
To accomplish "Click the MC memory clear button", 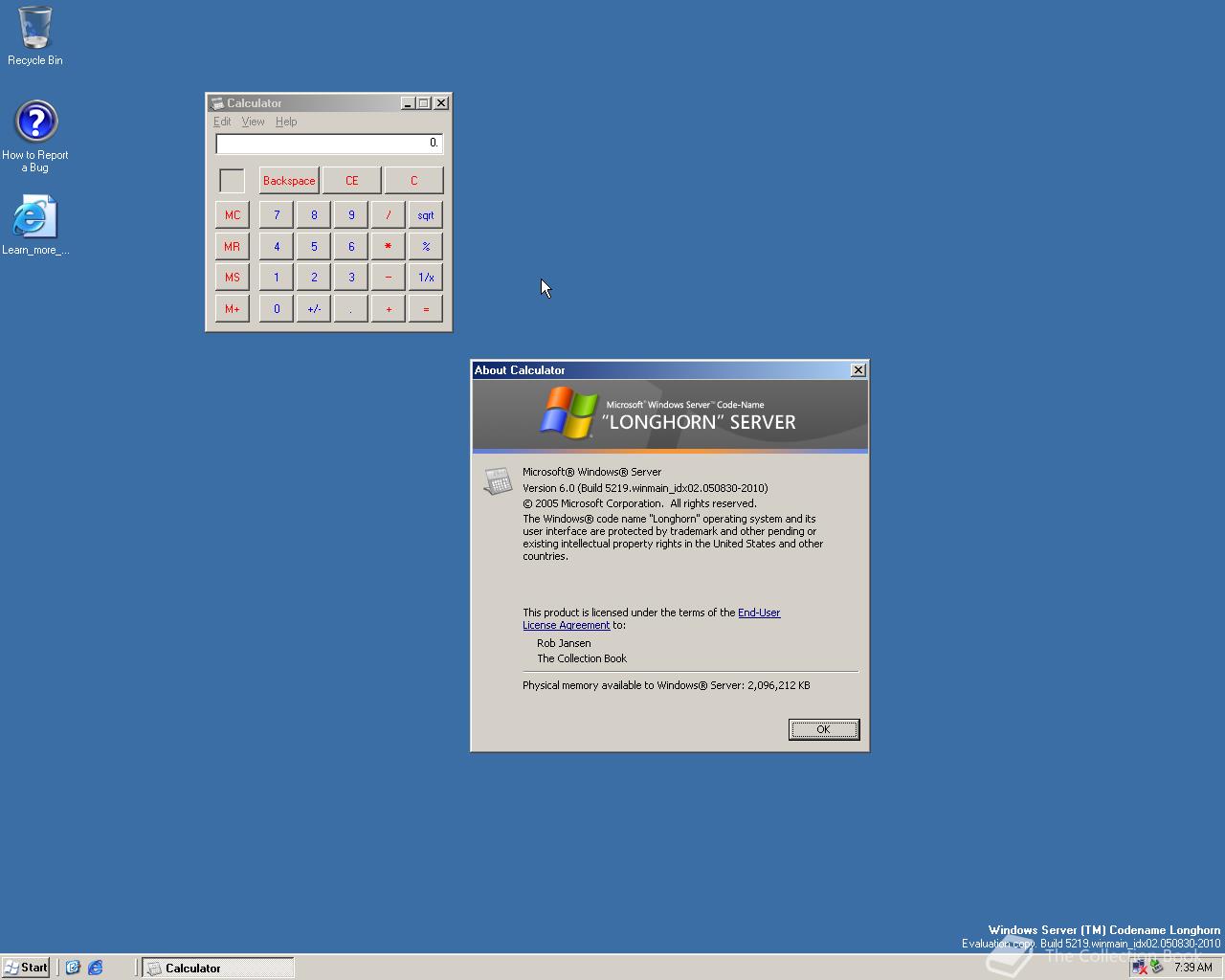I will click(x=233, y=215).
